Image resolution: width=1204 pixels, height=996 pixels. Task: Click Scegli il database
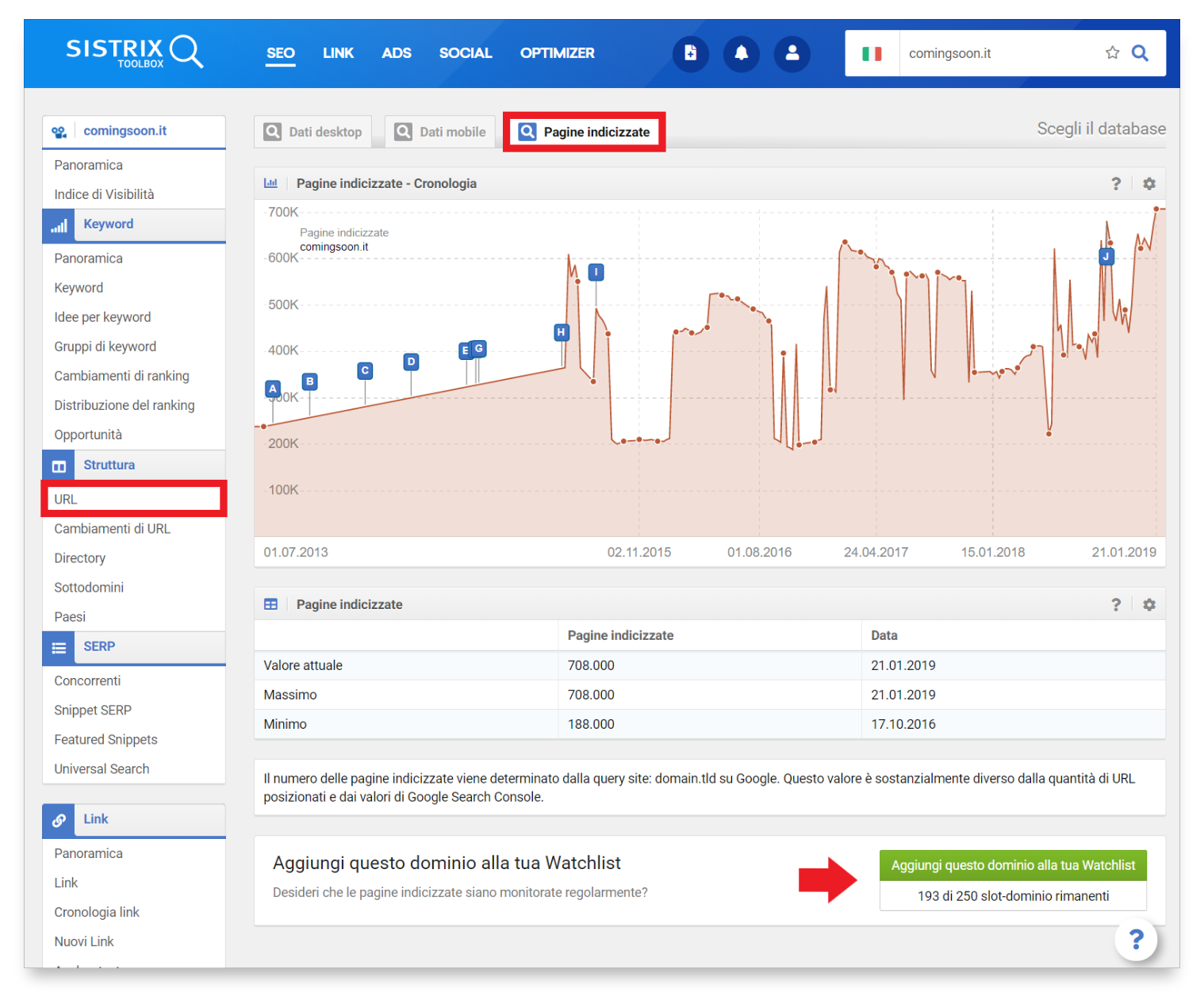pos(1101,128)
